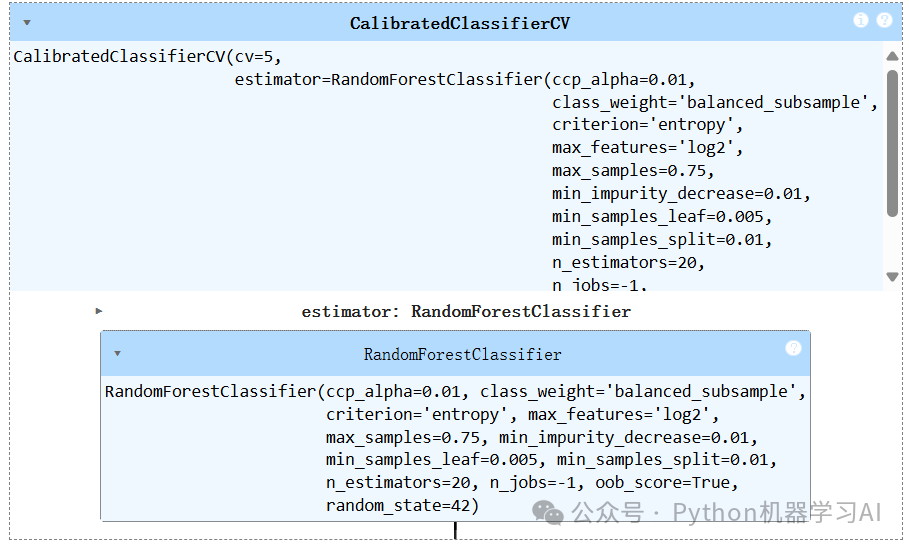909x548 pixels.
Task: Open the RandomForestClassifier documentation question-mark icon
Action: [x=793, y=348]
